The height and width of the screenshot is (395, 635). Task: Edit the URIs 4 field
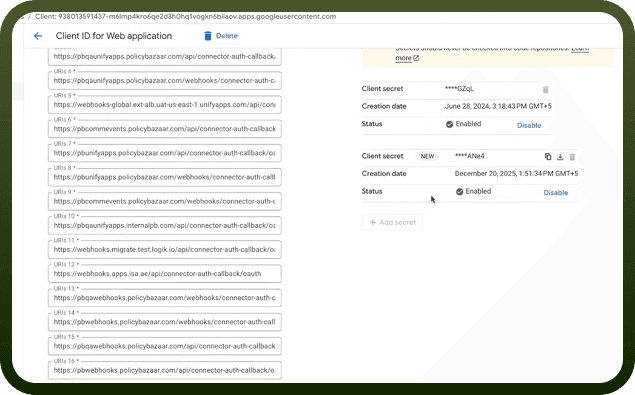tap(164, 81)
